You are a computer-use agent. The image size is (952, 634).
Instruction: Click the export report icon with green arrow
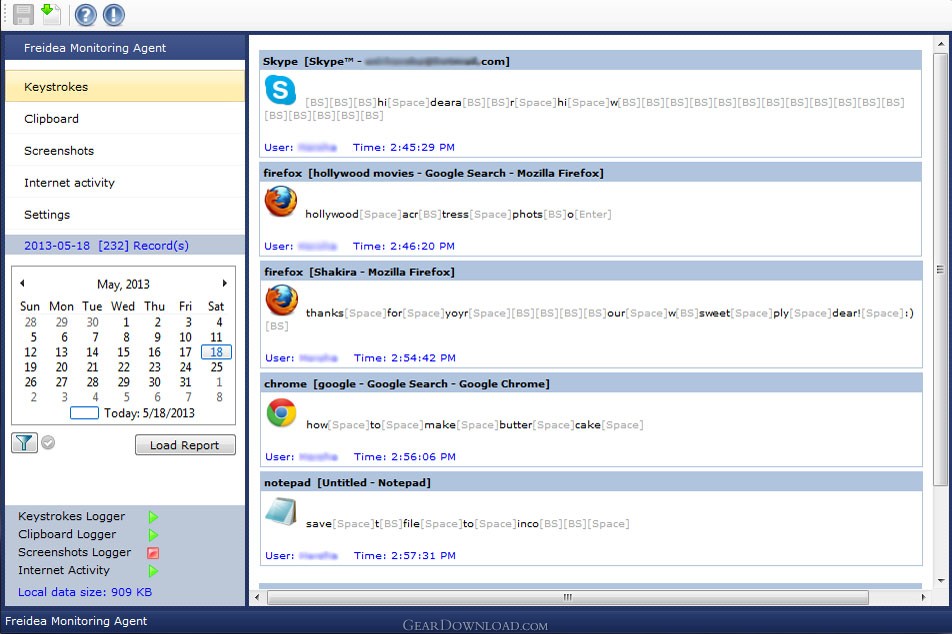52,14
